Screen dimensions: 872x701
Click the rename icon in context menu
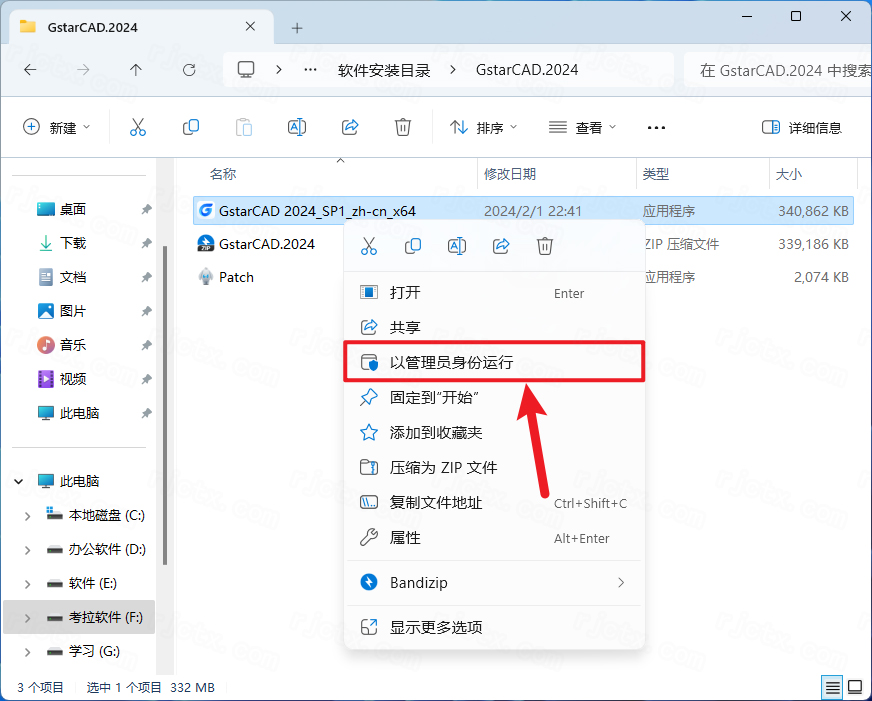point(457,246)
